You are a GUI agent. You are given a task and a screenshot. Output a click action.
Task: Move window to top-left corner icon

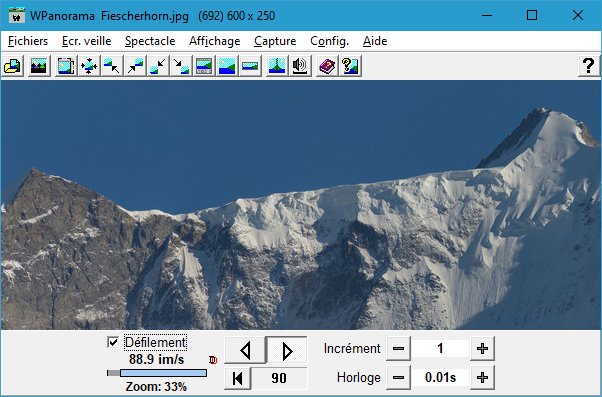[112, 66]
